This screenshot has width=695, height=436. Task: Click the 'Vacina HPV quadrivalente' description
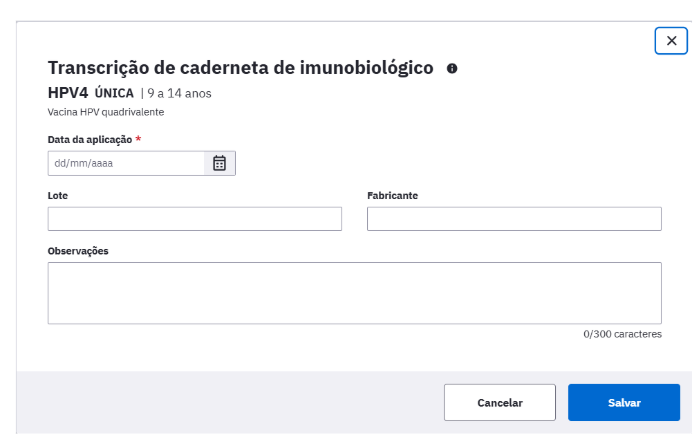coord(106,112)
